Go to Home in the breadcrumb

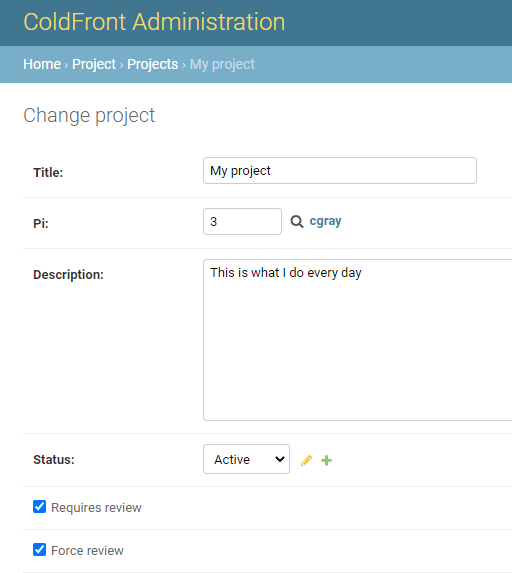click(42, 64)
